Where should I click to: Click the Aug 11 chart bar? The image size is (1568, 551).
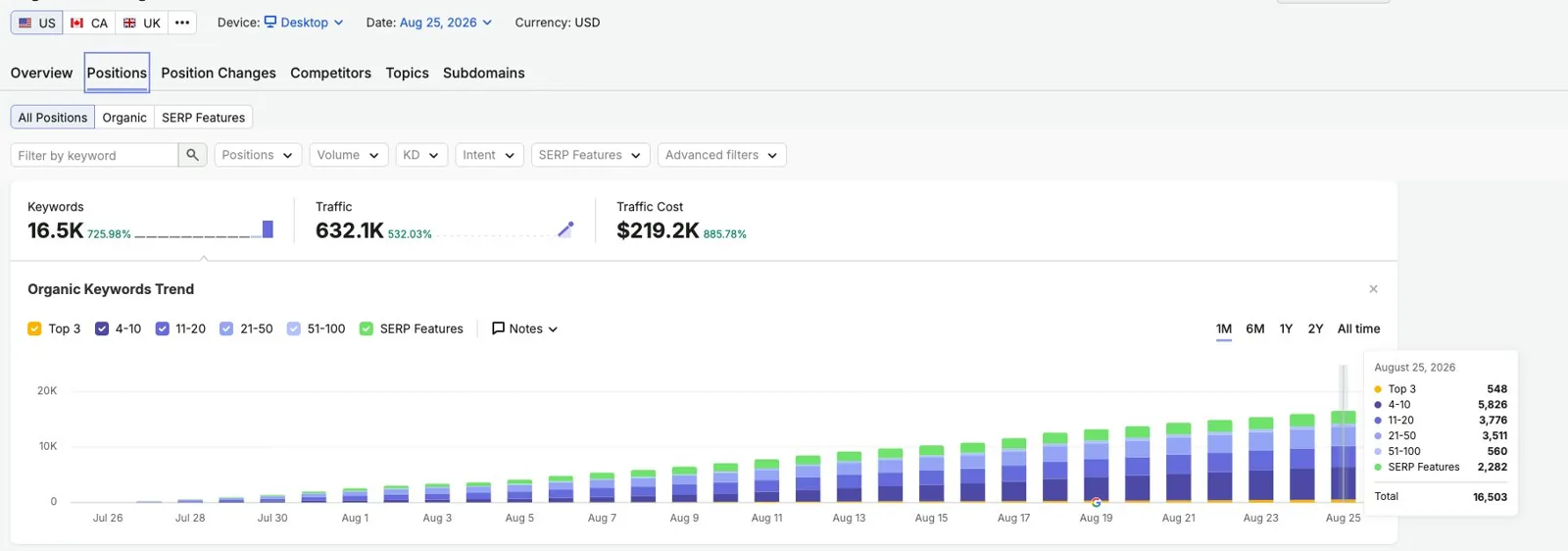tap(766, 480)
